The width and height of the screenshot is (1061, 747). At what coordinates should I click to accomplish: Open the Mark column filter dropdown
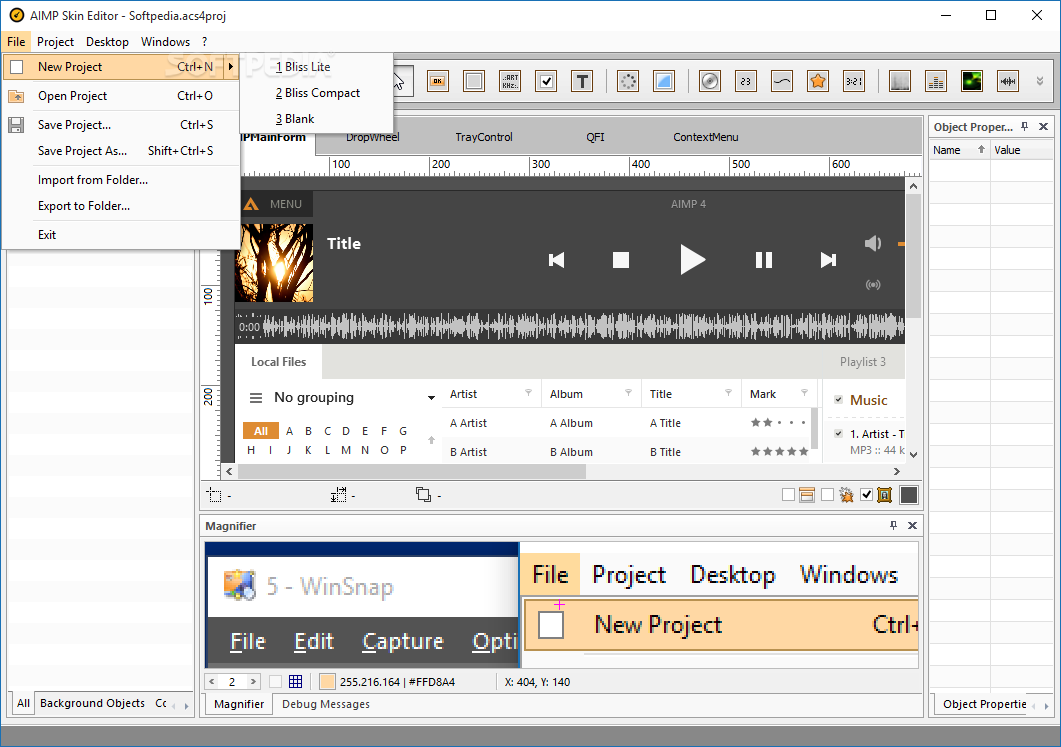click(x=805, y=392)
